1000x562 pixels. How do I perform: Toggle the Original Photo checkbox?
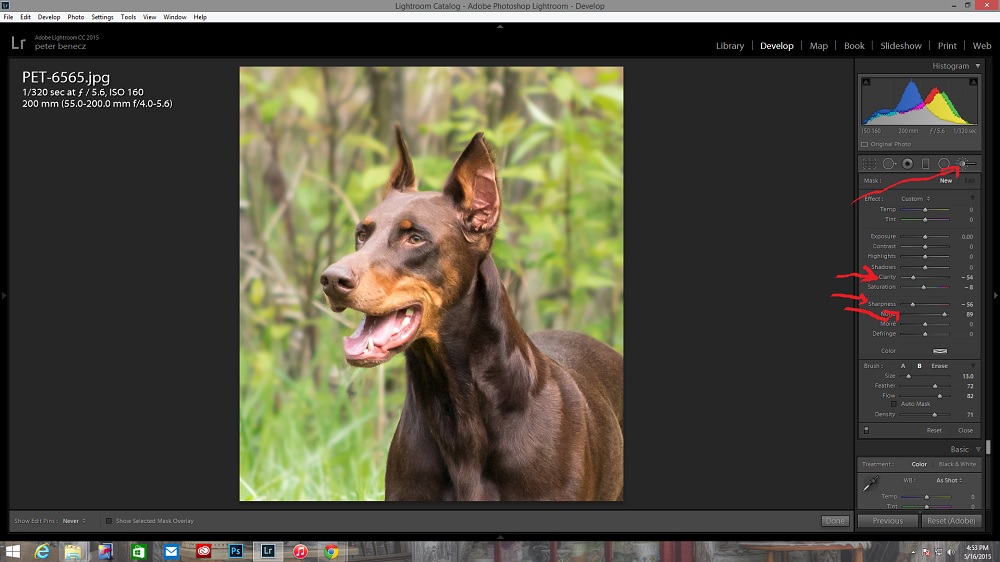[865, 144]
